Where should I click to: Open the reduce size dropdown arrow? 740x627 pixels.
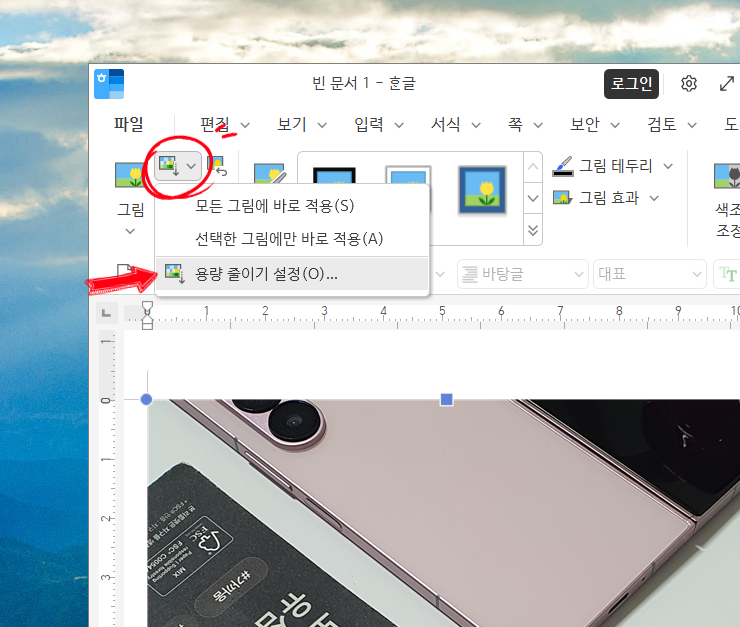[x=191, y=166]
